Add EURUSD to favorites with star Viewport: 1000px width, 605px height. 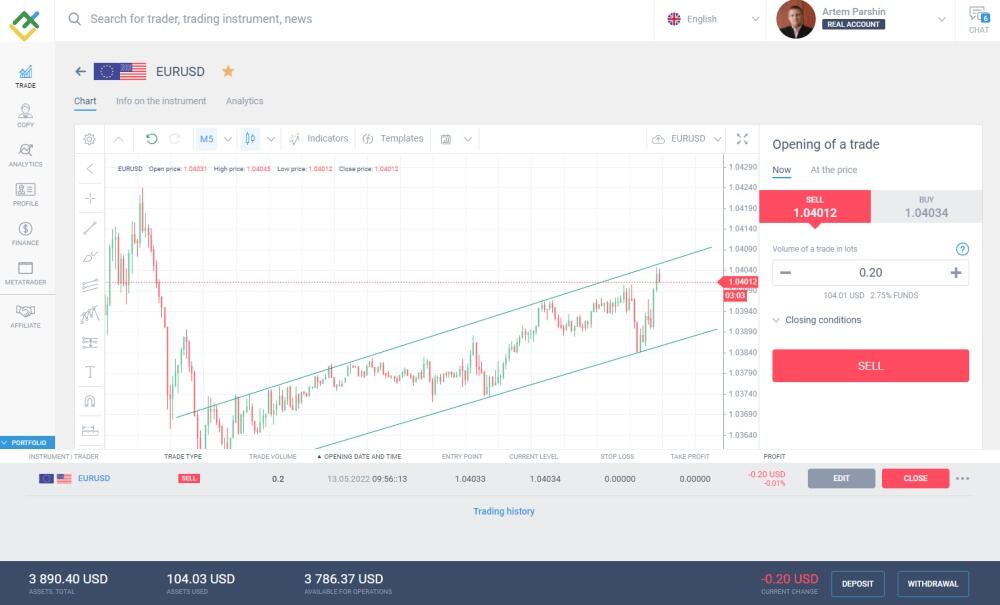click(x=228, y=71)
